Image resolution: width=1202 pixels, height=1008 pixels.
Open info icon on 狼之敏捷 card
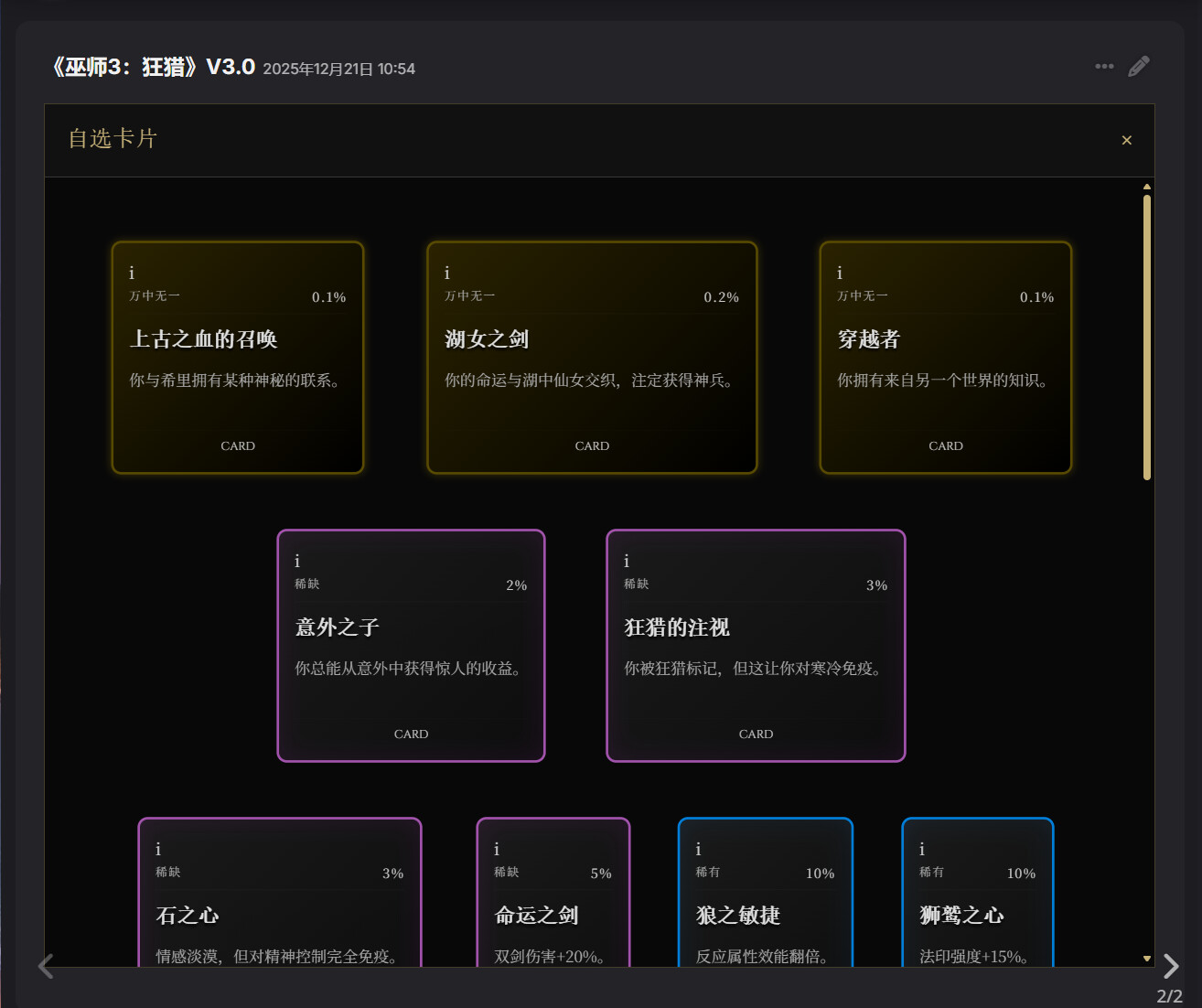click(x=699, y=849)
